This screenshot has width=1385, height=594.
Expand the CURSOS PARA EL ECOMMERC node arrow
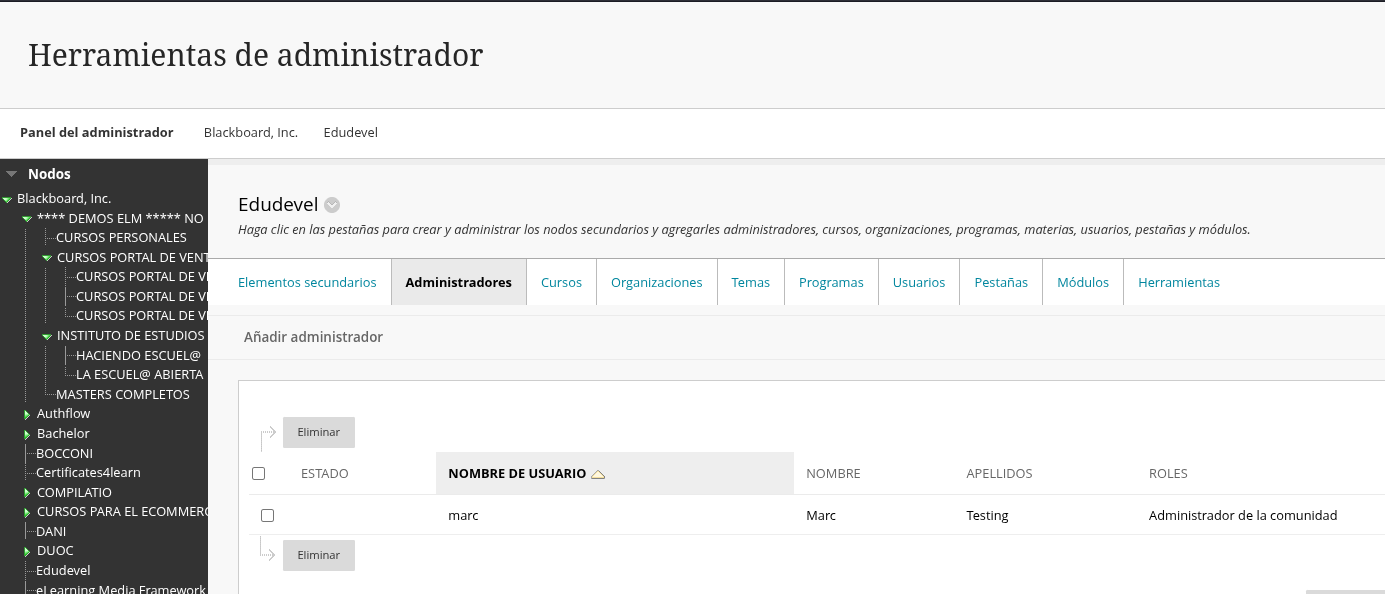point(27,512)
